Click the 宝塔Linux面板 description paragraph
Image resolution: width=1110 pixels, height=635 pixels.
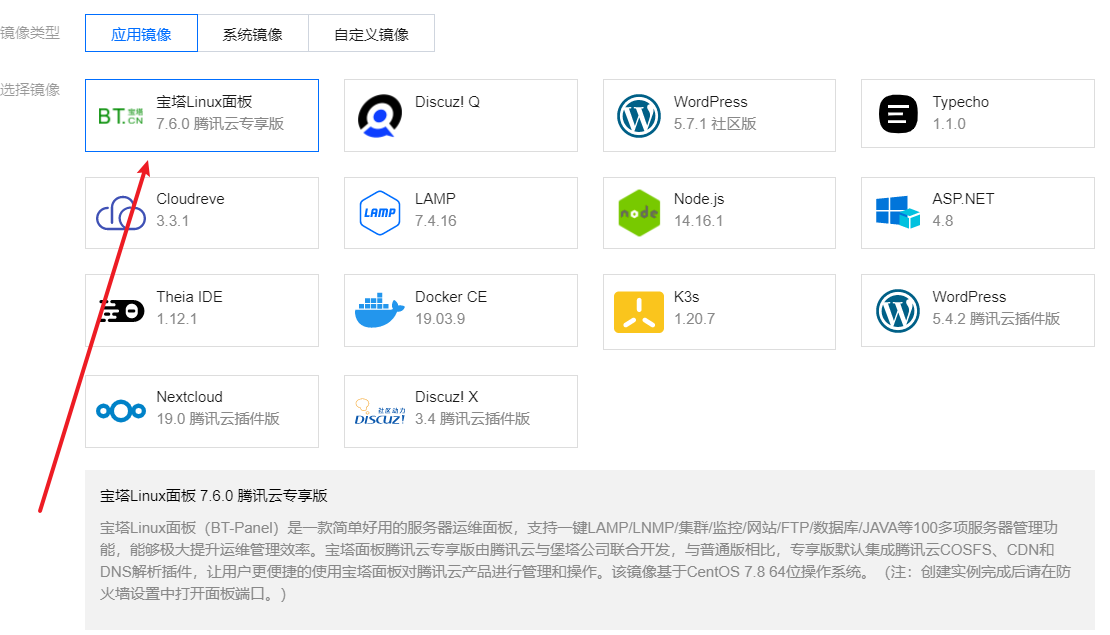tap(585, 560)
